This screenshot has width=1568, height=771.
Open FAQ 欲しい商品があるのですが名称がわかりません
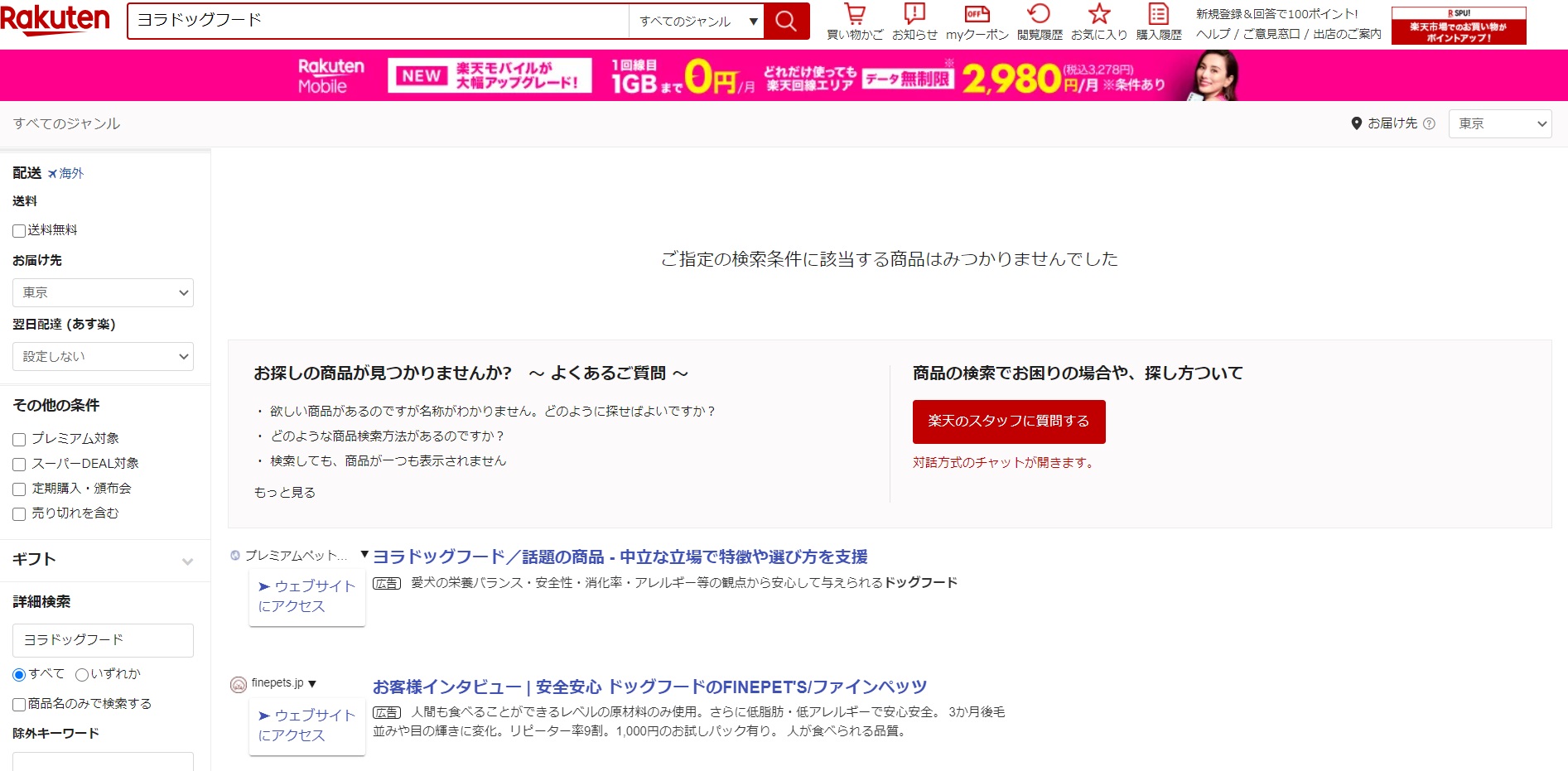click(x=493, y=412)
